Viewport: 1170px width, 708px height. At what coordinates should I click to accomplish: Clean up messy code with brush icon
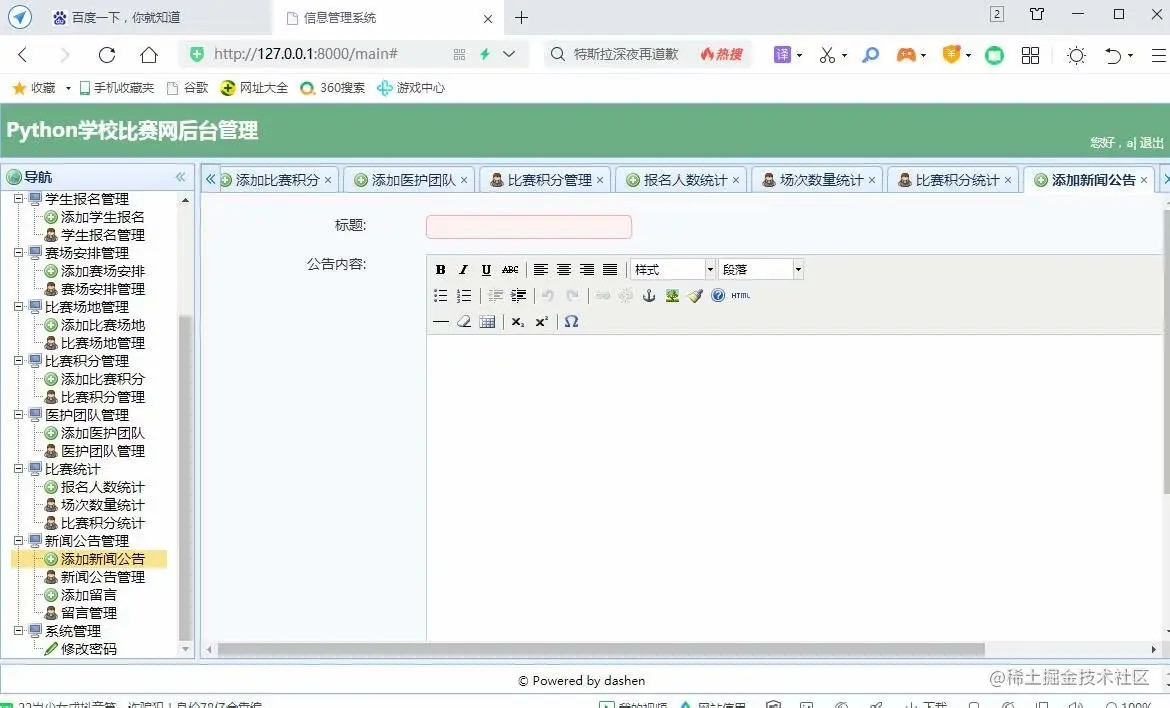695,295
